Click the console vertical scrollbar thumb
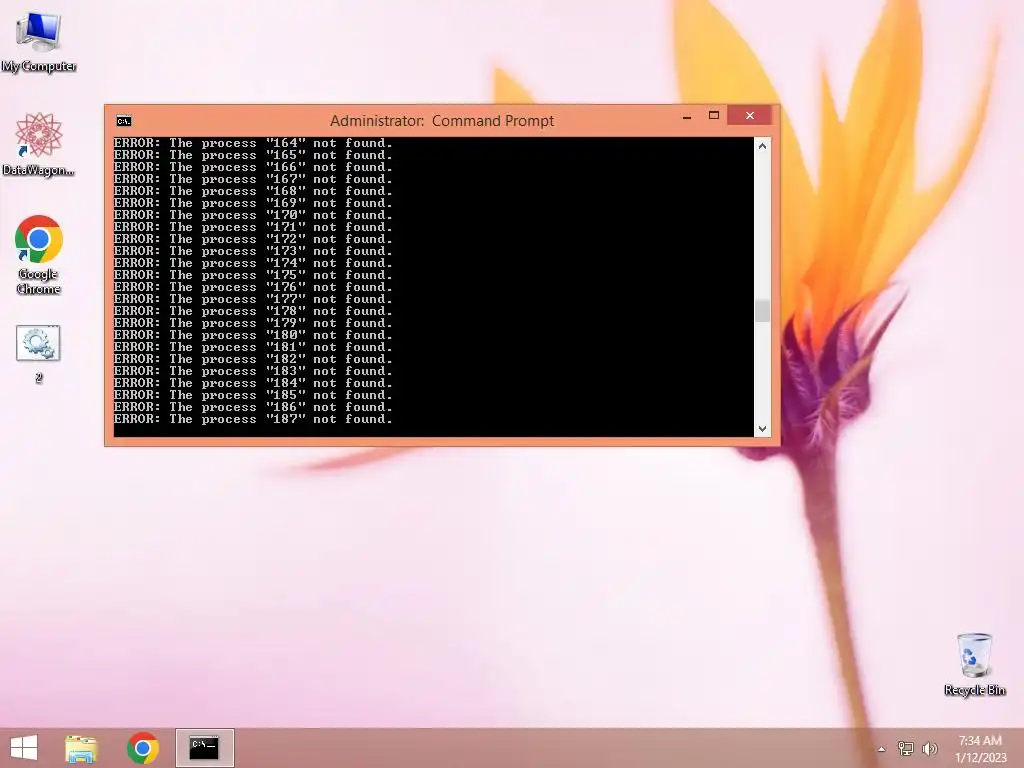Viewport: 1024px width, 768px height. click(x=762, y=311)
